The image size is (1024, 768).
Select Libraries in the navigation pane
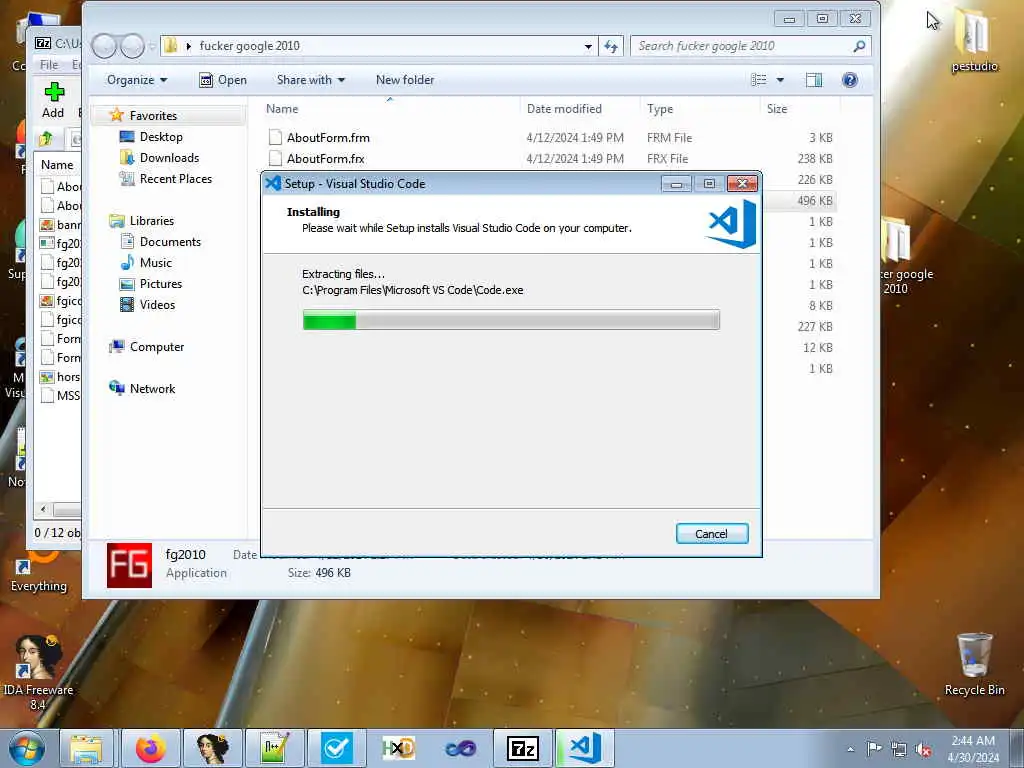[152, 221]
